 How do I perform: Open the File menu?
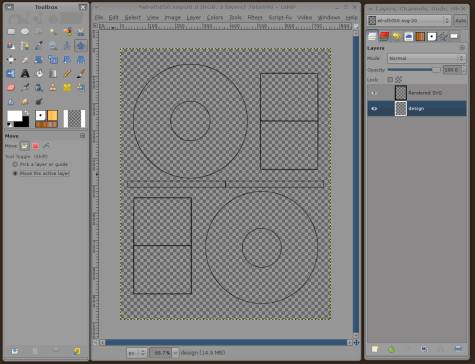pos(99,18)
